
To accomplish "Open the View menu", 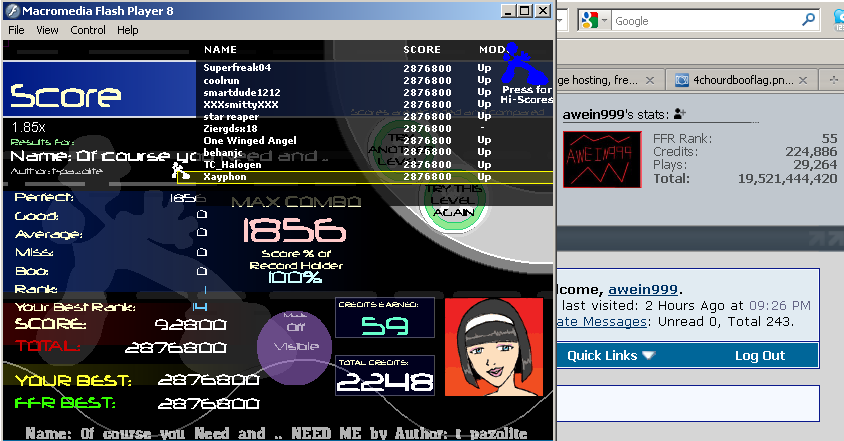I will [x=47, y=30].
